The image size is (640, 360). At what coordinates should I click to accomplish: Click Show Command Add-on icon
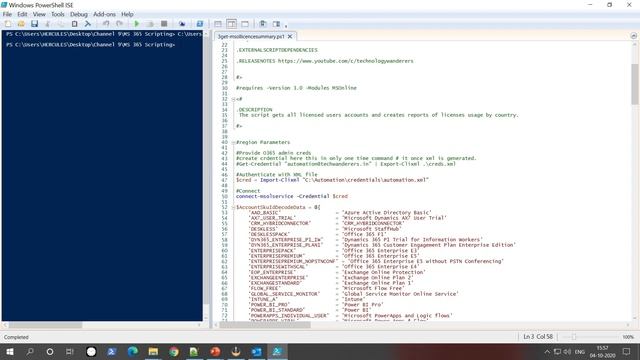click(x=276, y=24)
